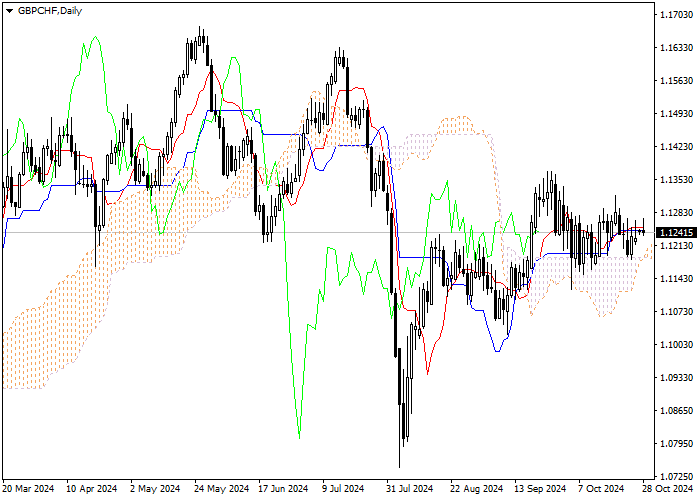Click the 1.12830 price scale value
The height and width of the screenshot is (500, 700).
677,213
